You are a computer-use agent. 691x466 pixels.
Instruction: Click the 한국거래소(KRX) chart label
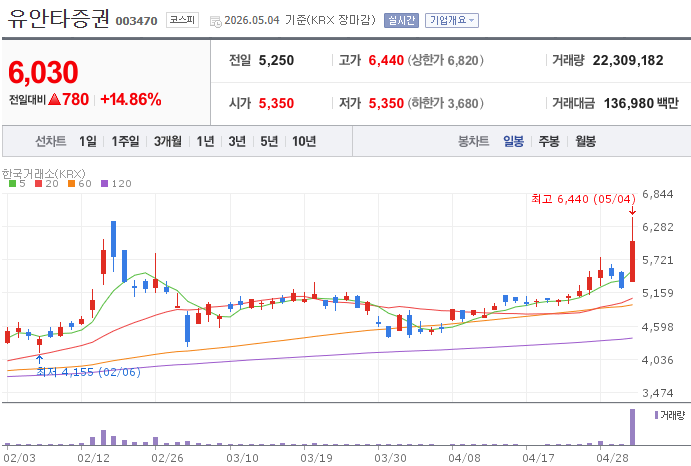44,174
